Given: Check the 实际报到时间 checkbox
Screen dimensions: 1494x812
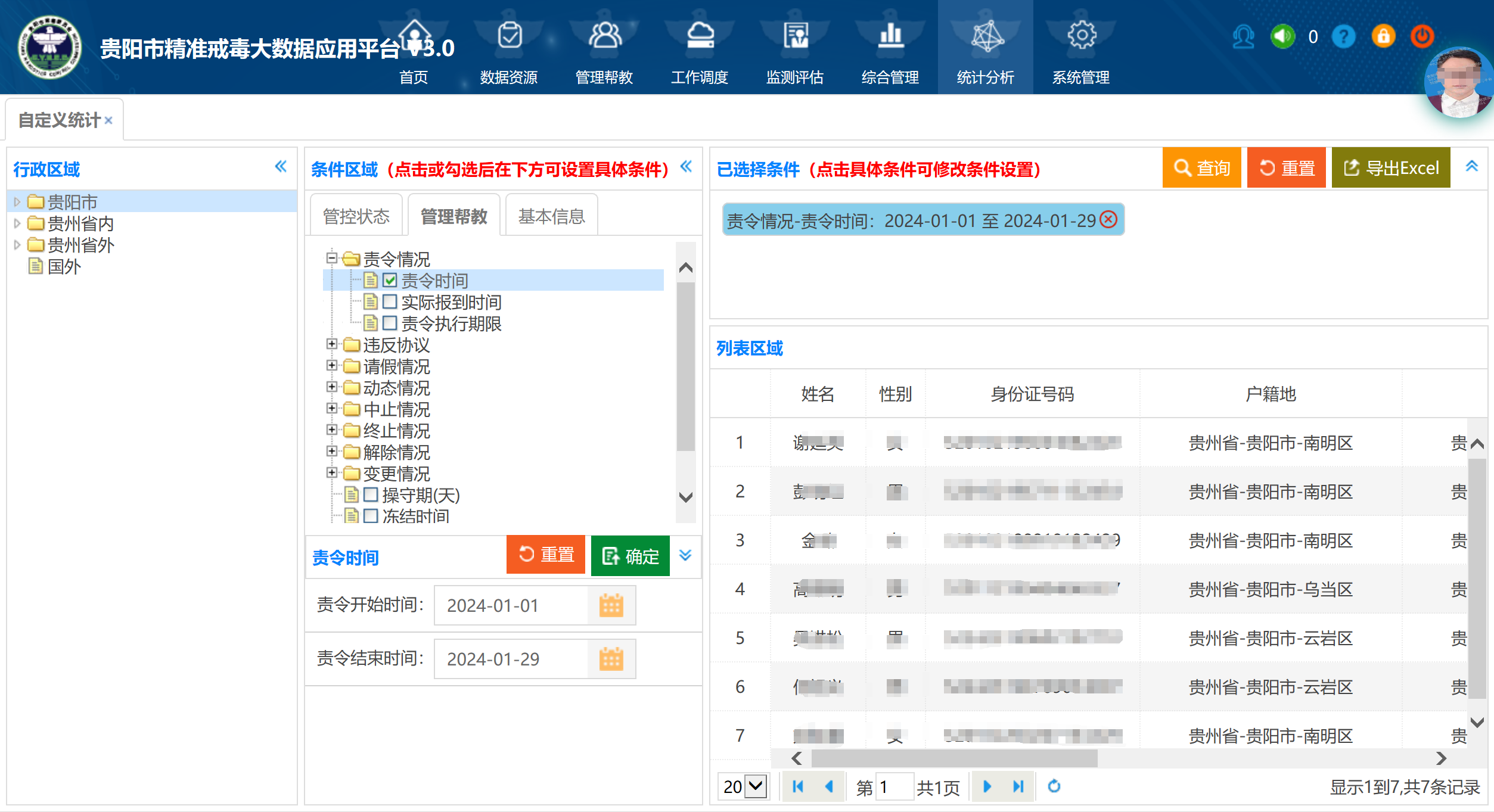Looking at the screenshot, I should pyautogui.click(x=390, y=301).
